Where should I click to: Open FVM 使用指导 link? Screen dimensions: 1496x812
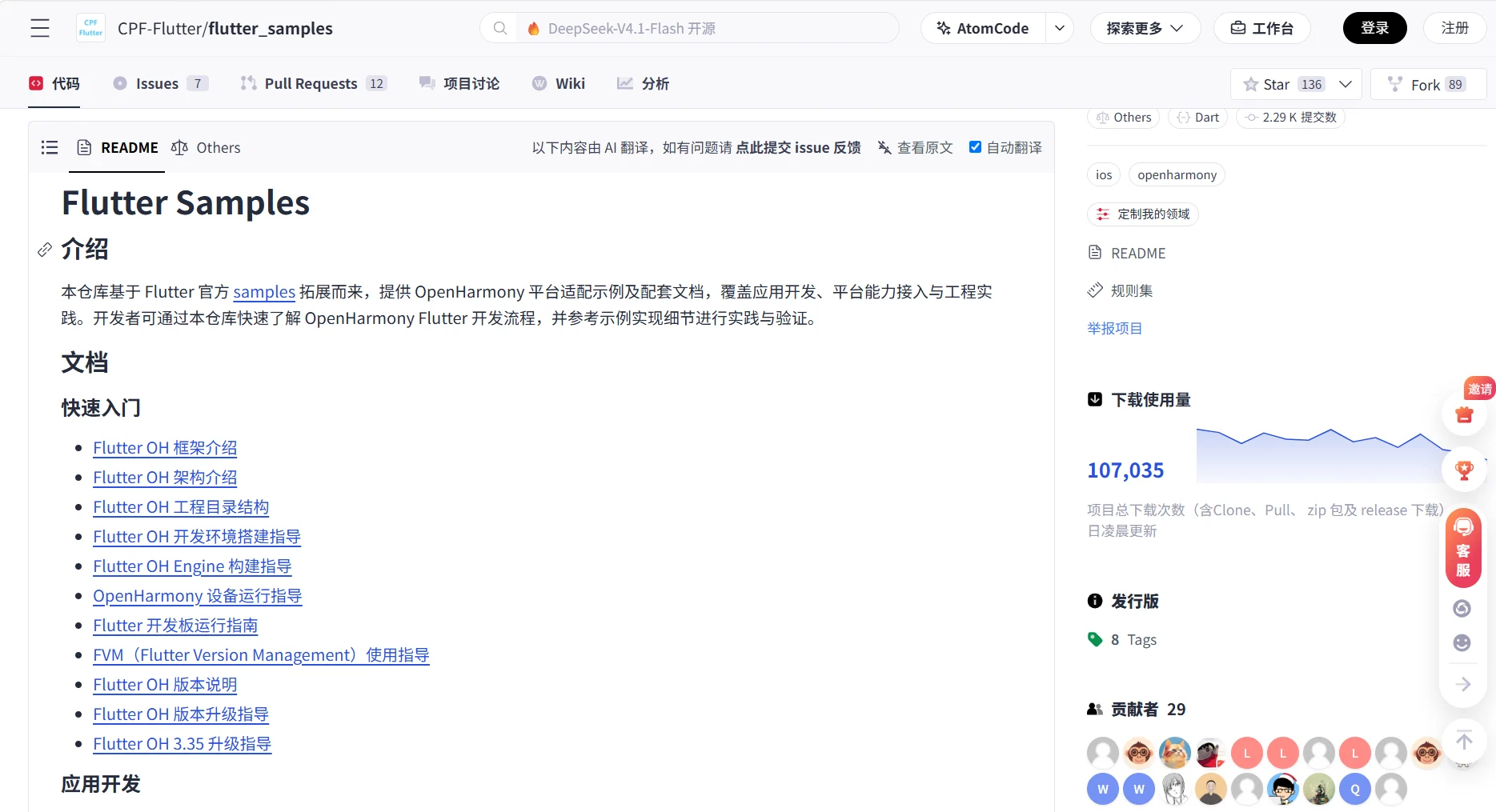coord(261,655)
